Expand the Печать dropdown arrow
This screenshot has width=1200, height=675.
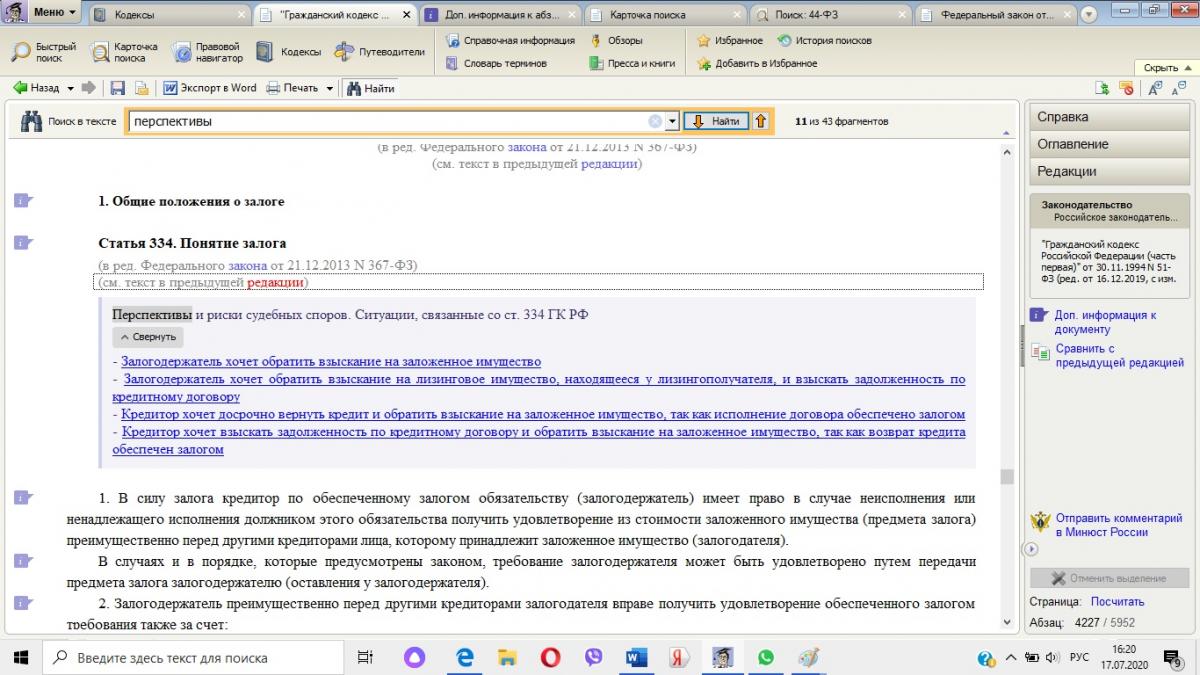pyautogui.click(x=329, y=88)
